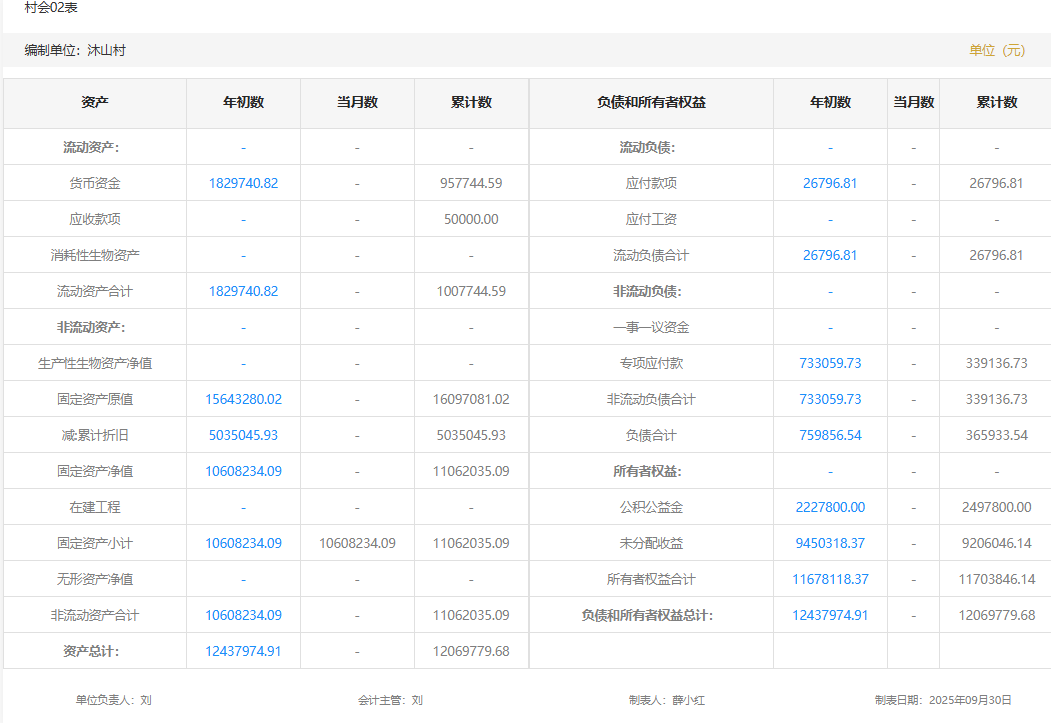Screen dimensions: 1051x723
Task: Open 固定资产净值 年初数 value link
Action: coord(243,471)
